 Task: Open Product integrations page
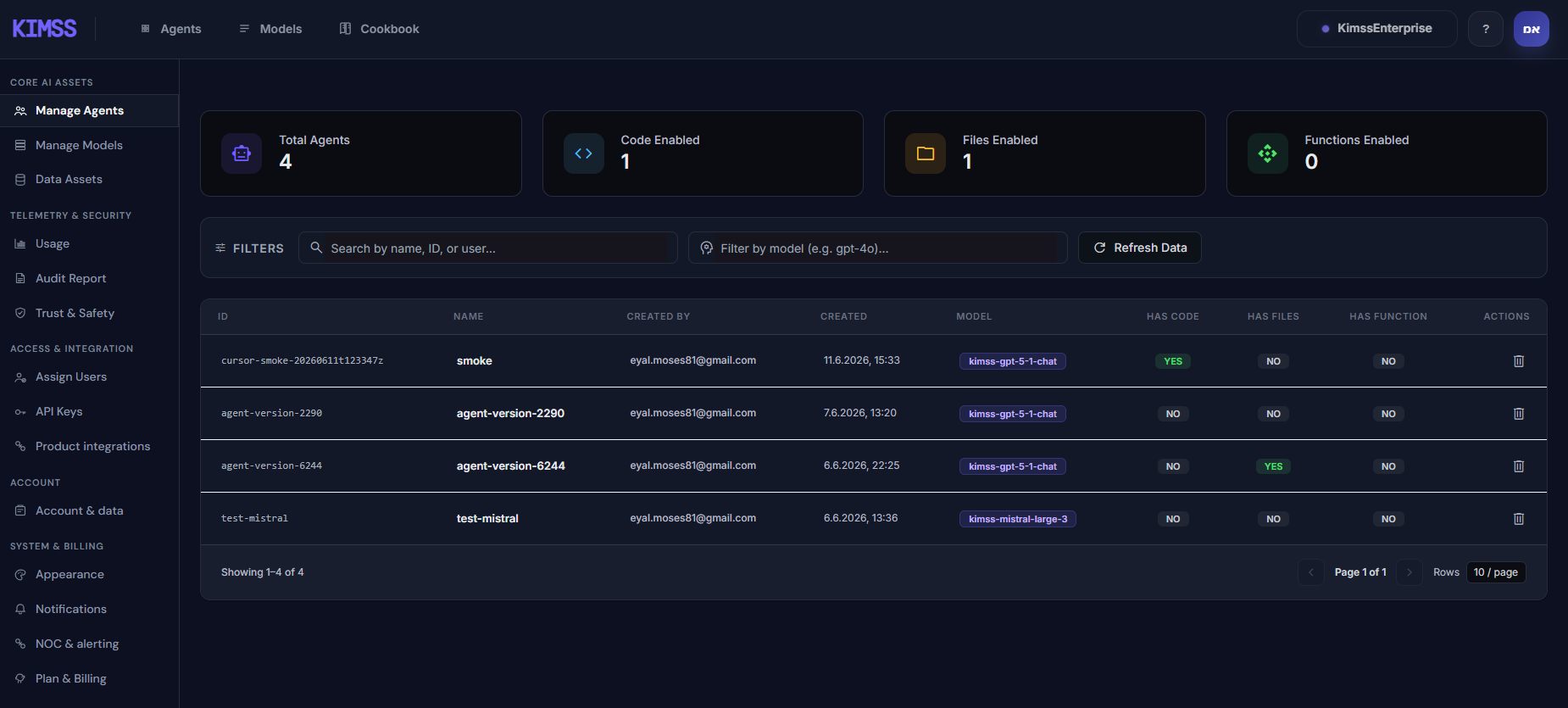[89, 446]
